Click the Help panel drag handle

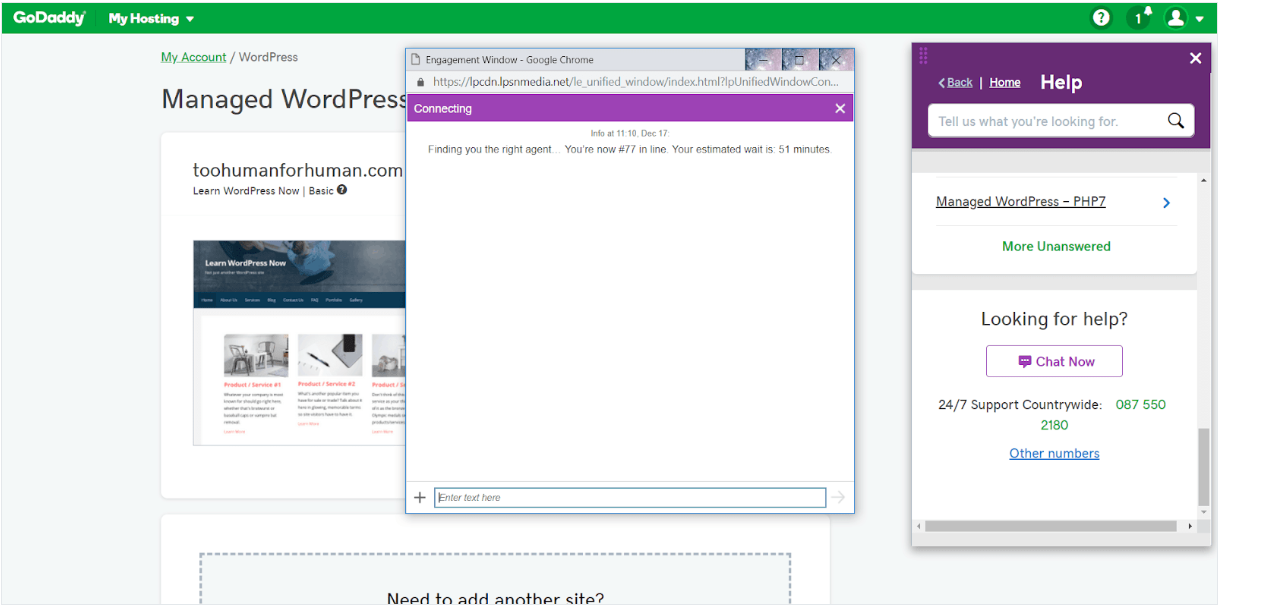(923, 56)
